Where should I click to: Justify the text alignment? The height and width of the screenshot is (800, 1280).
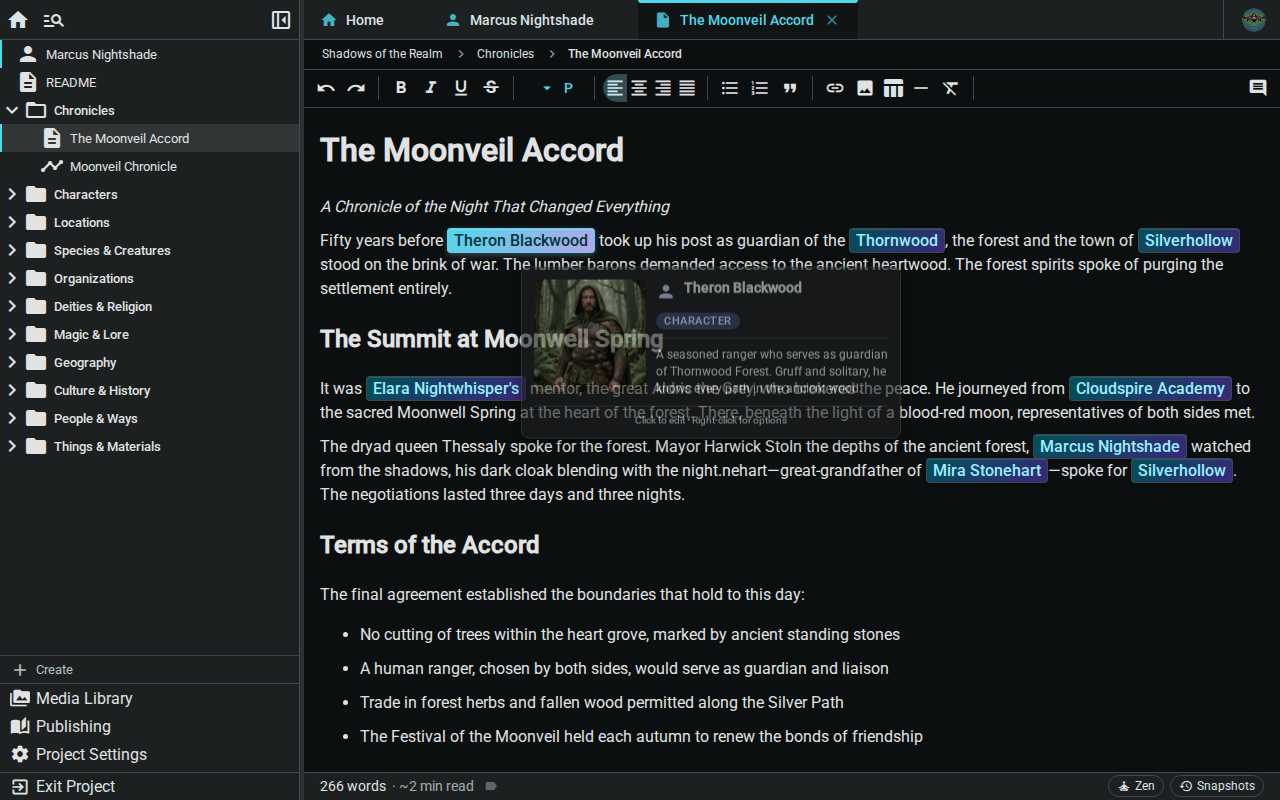(687, 88)
